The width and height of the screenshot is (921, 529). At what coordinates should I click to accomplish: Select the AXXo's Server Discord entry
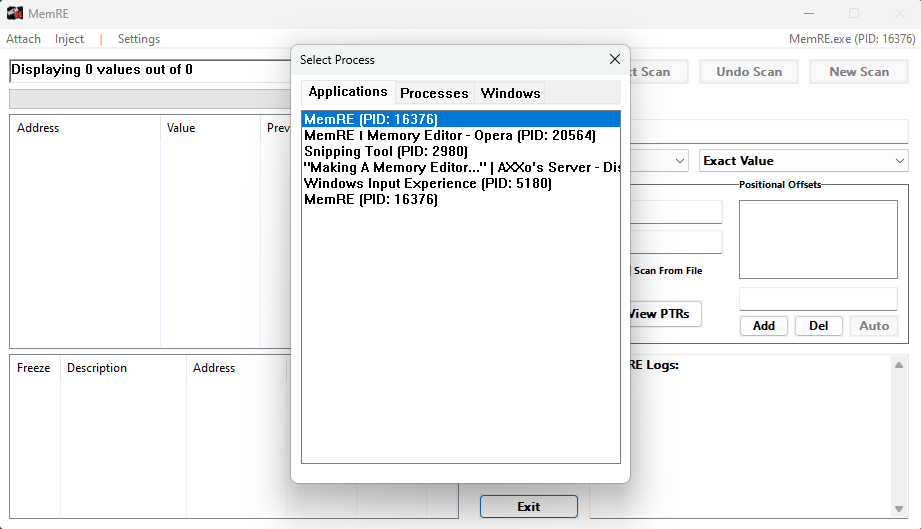point(460,167)
